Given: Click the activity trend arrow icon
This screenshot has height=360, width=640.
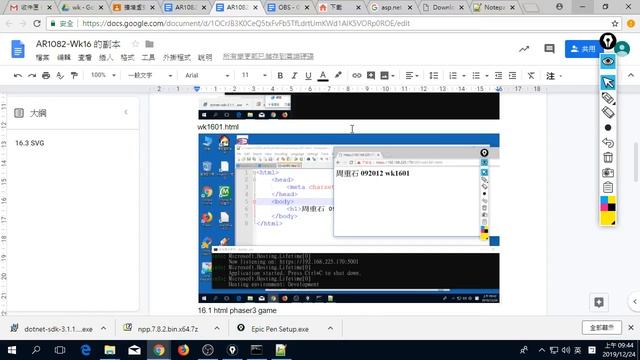Looking at the screenshot, I should (524, 49).
